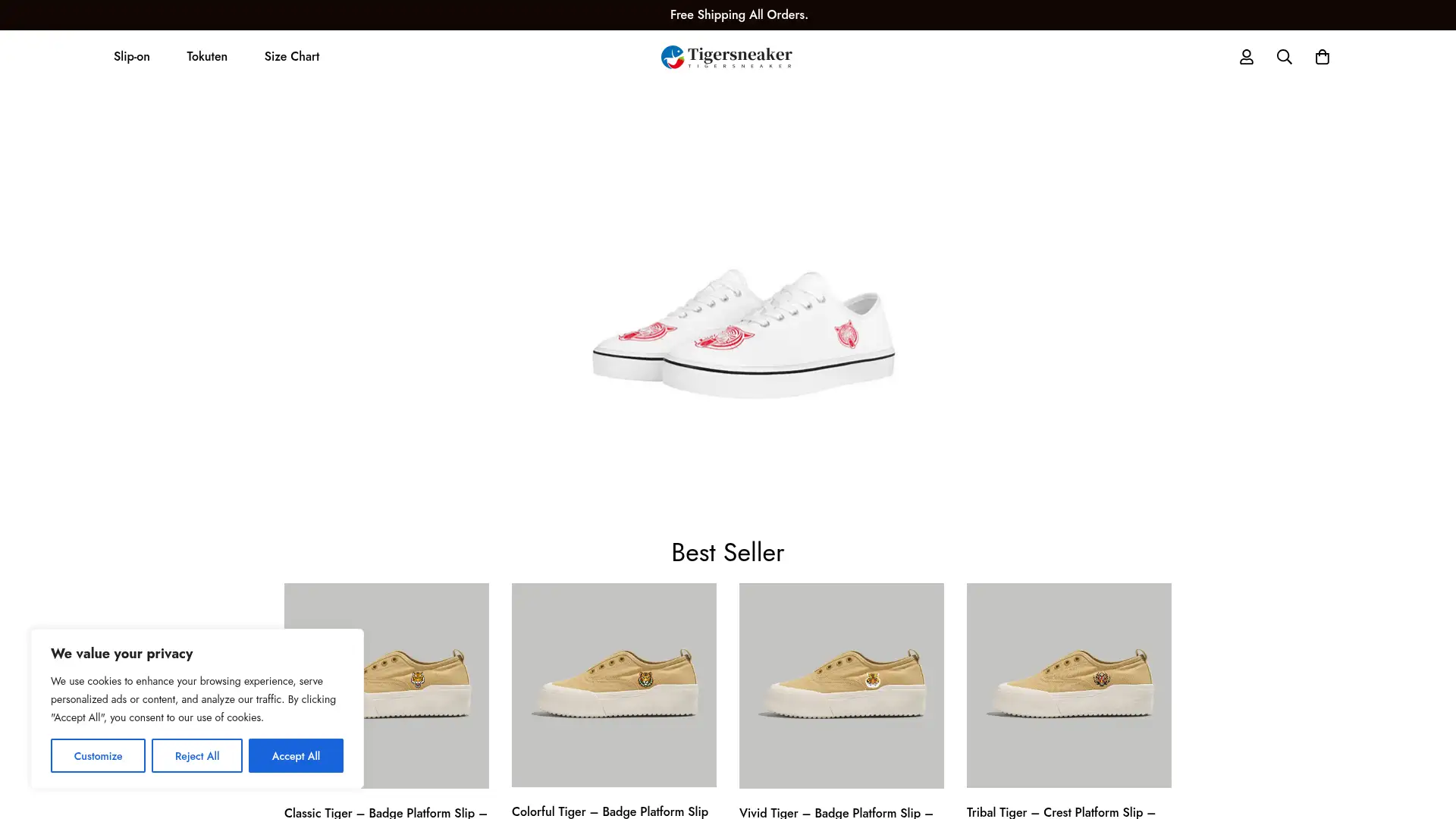Click the Colorful Tiger product thumbnail
This screenshot has width=1456, height=819.
pyautogui.click(x=613, y=685)
